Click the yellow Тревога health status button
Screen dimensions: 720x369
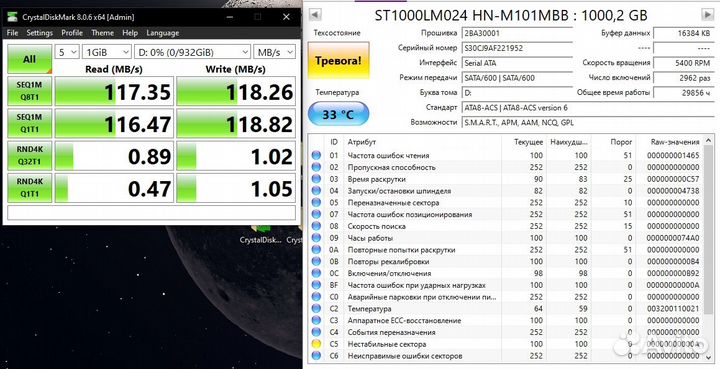[338, 60]
